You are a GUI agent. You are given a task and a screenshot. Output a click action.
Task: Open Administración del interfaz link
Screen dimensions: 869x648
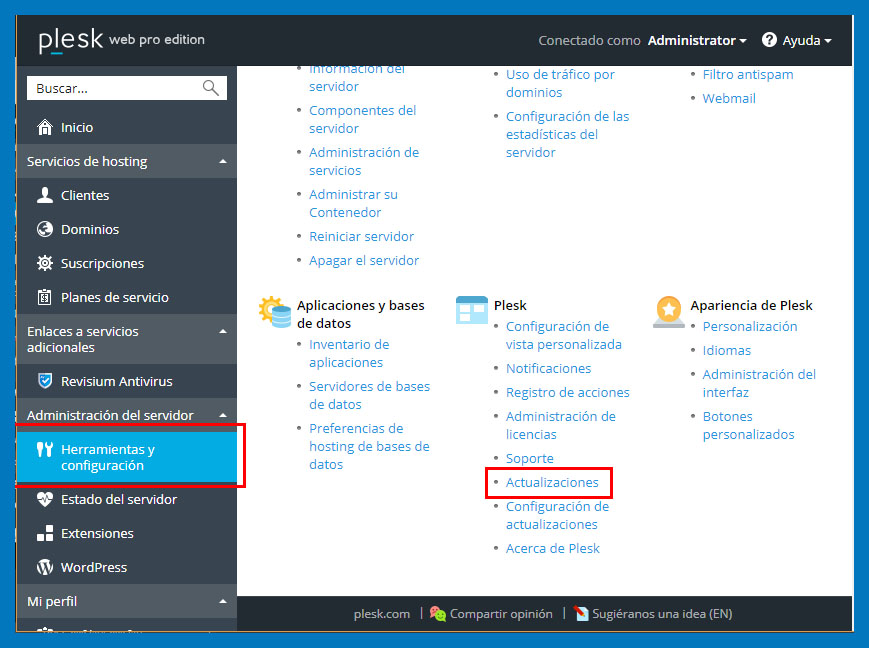point(759,383)
